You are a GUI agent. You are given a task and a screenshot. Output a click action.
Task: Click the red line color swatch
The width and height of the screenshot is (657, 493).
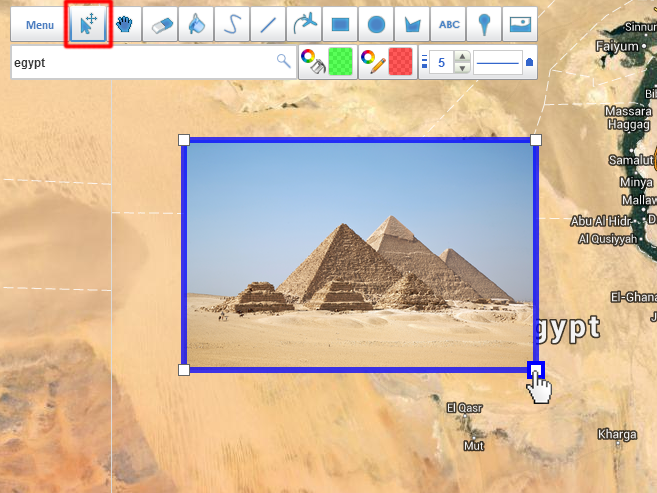point(401,62)
